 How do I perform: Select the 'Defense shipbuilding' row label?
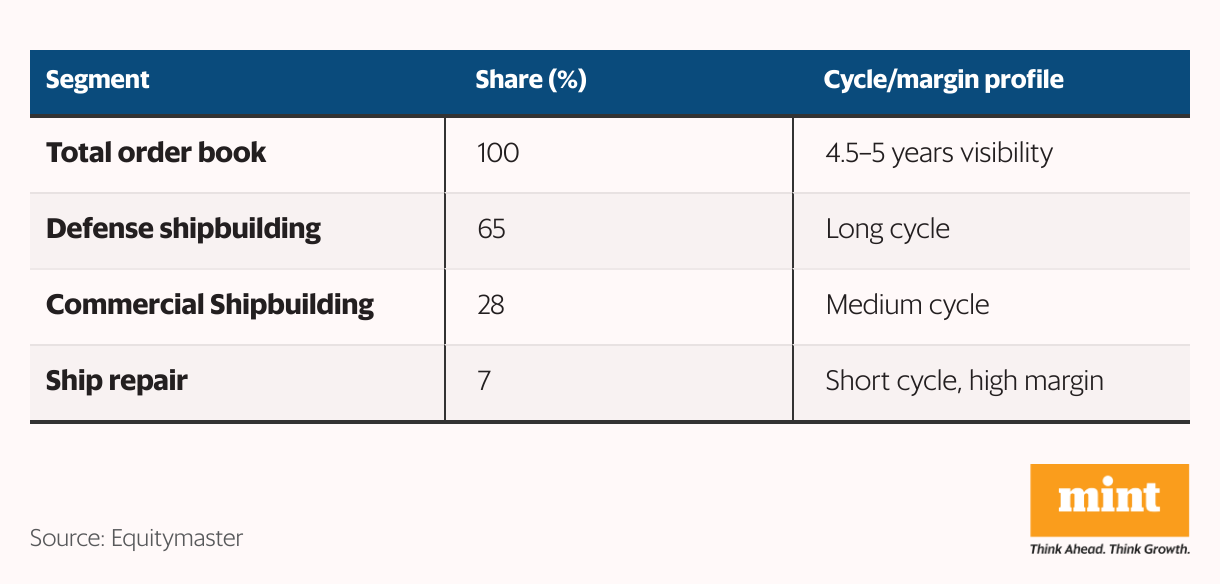pyautogui.click(x=183, y=229)
